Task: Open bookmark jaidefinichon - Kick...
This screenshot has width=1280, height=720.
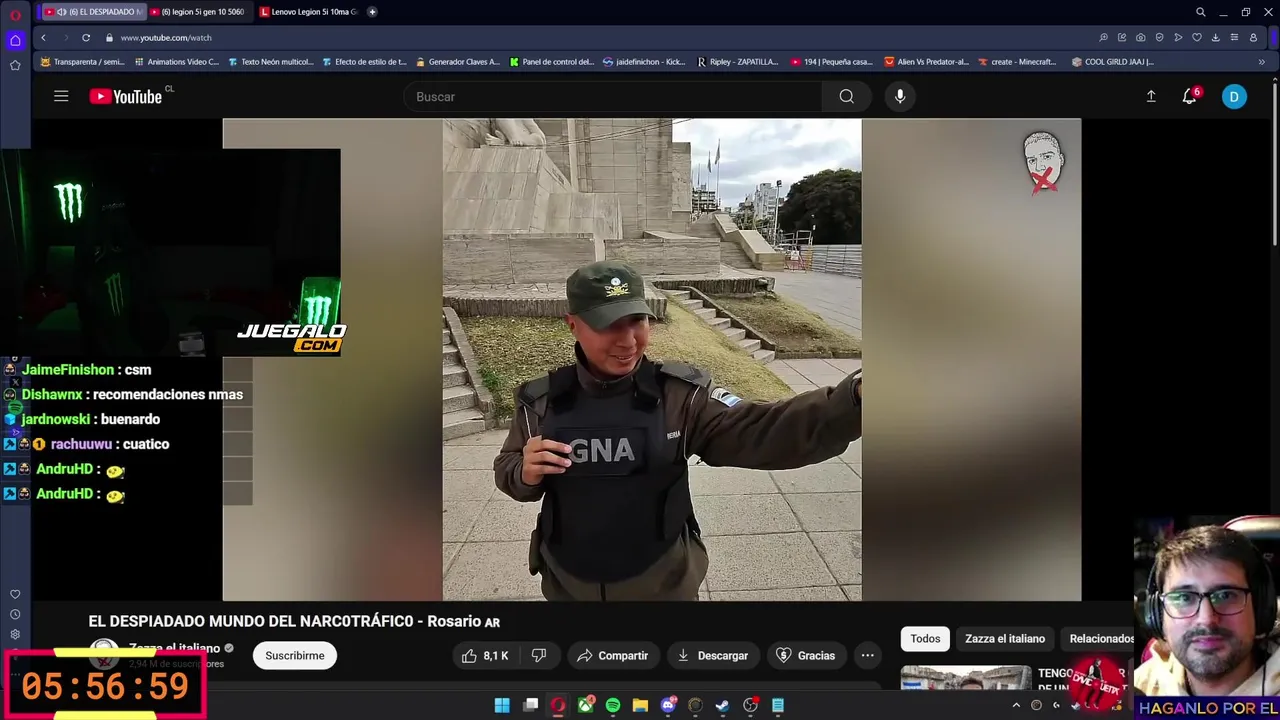Action: (x=645, y=62)
